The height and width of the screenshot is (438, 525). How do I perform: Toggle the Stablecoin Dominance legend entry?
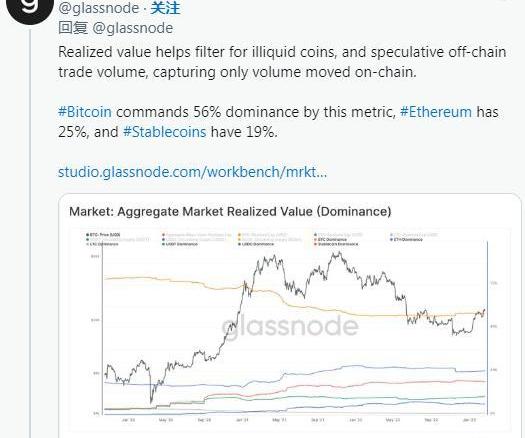[336, 244]
